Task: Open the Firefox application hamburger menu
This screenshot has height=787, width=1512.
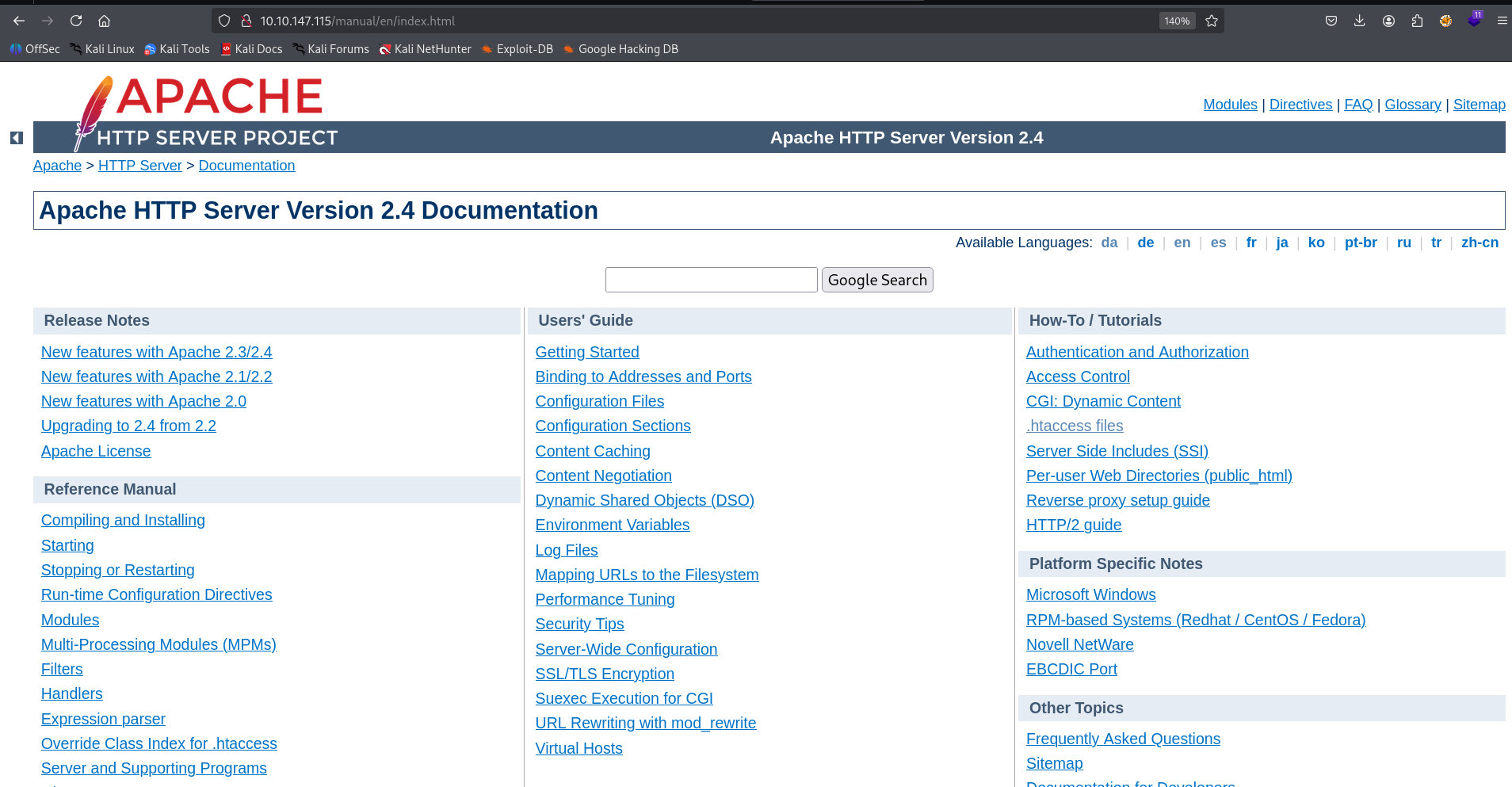Action: (1502, 21)
